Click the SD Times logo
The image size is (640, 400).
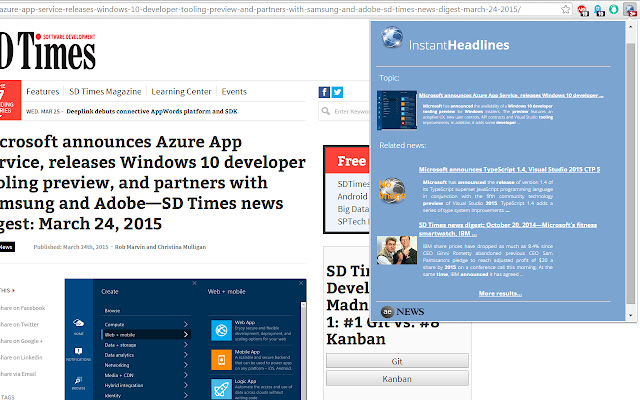pos(48,51)
